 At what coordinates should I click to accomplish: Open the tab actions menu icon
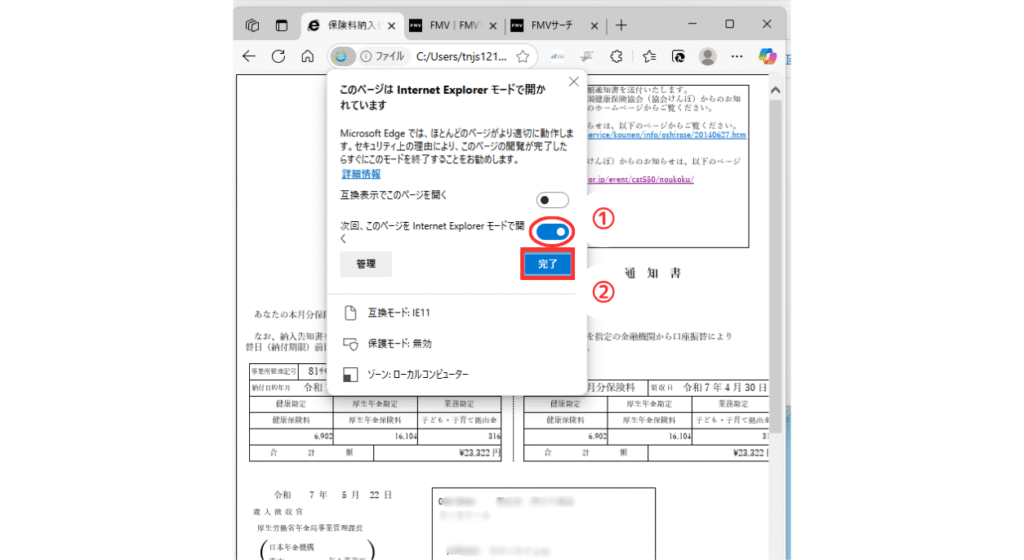281,25
